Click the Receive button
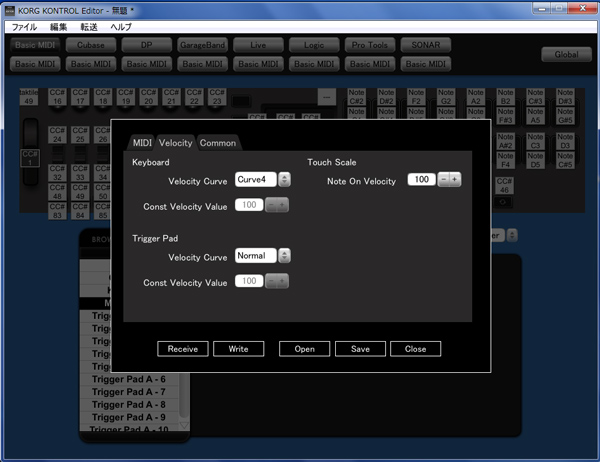 tap(183, 349)
